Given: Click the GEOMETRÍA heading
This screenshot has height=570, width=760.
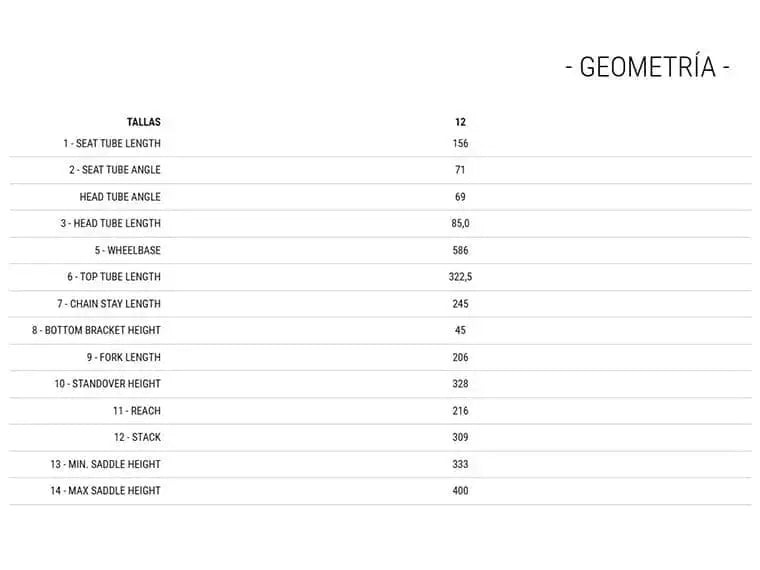Looking at the screenshot, I should (x=647, y=67).
